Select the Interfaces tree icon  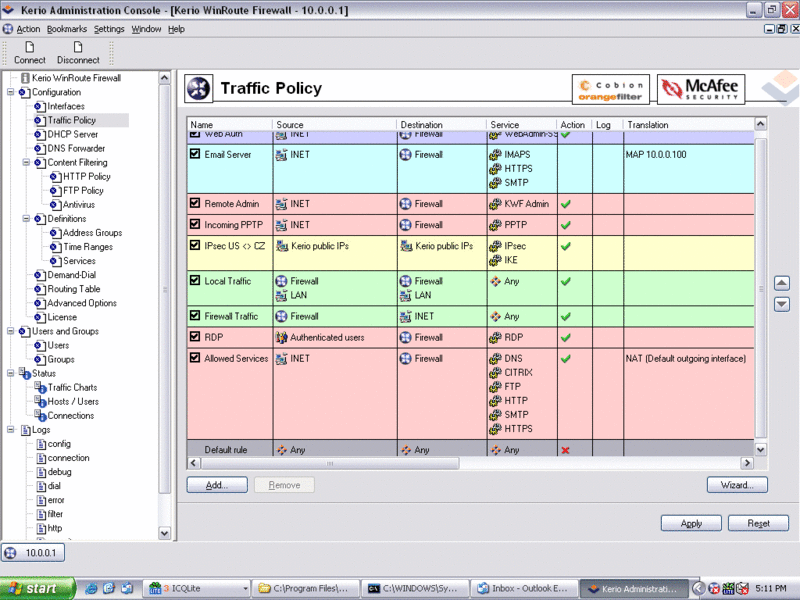[39, 106]
